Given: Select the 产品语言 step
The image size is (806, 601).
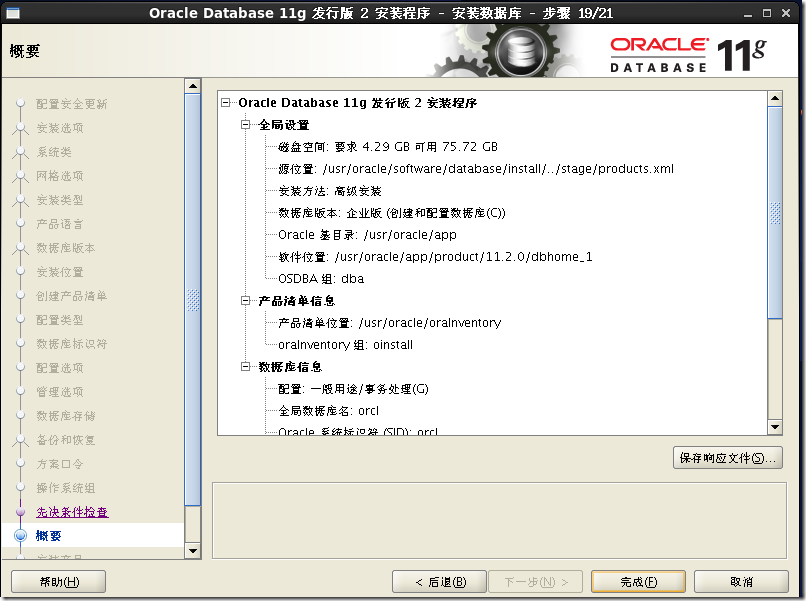Looking at the screenshot, I should pyautogui.click(x=60, y=224).
